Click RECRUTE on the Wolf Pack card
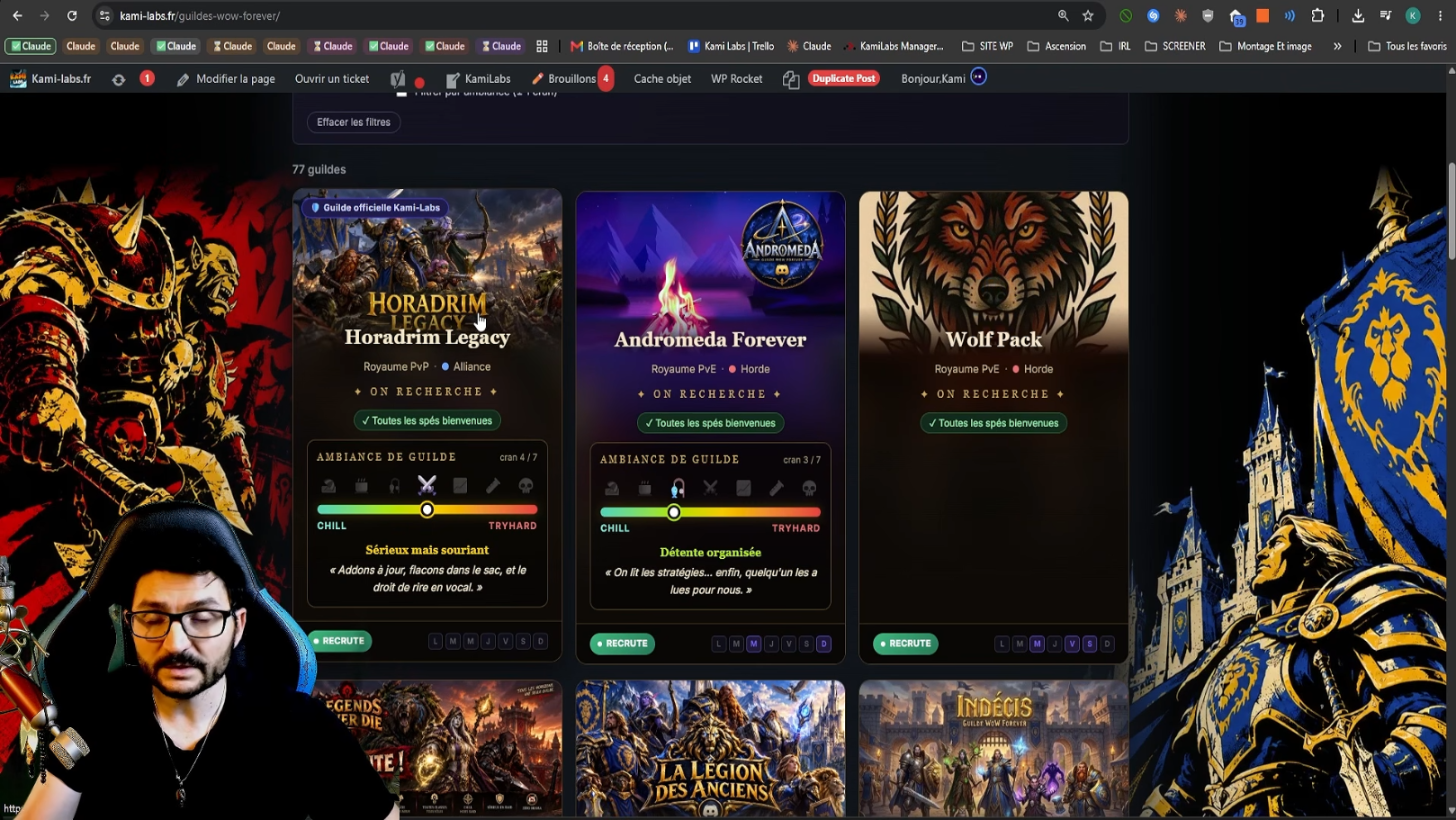 (x=905, y=644)
